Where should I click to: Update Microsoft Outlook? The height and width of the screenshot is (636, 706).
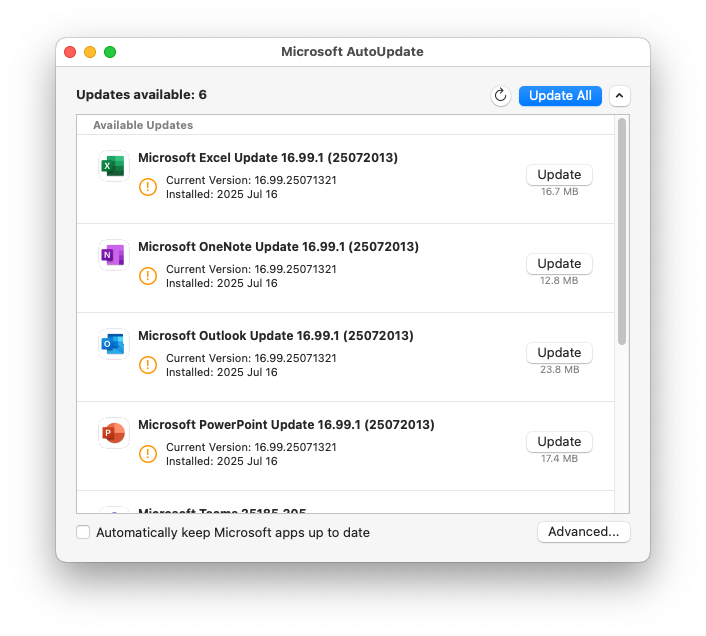click(559, 353)
